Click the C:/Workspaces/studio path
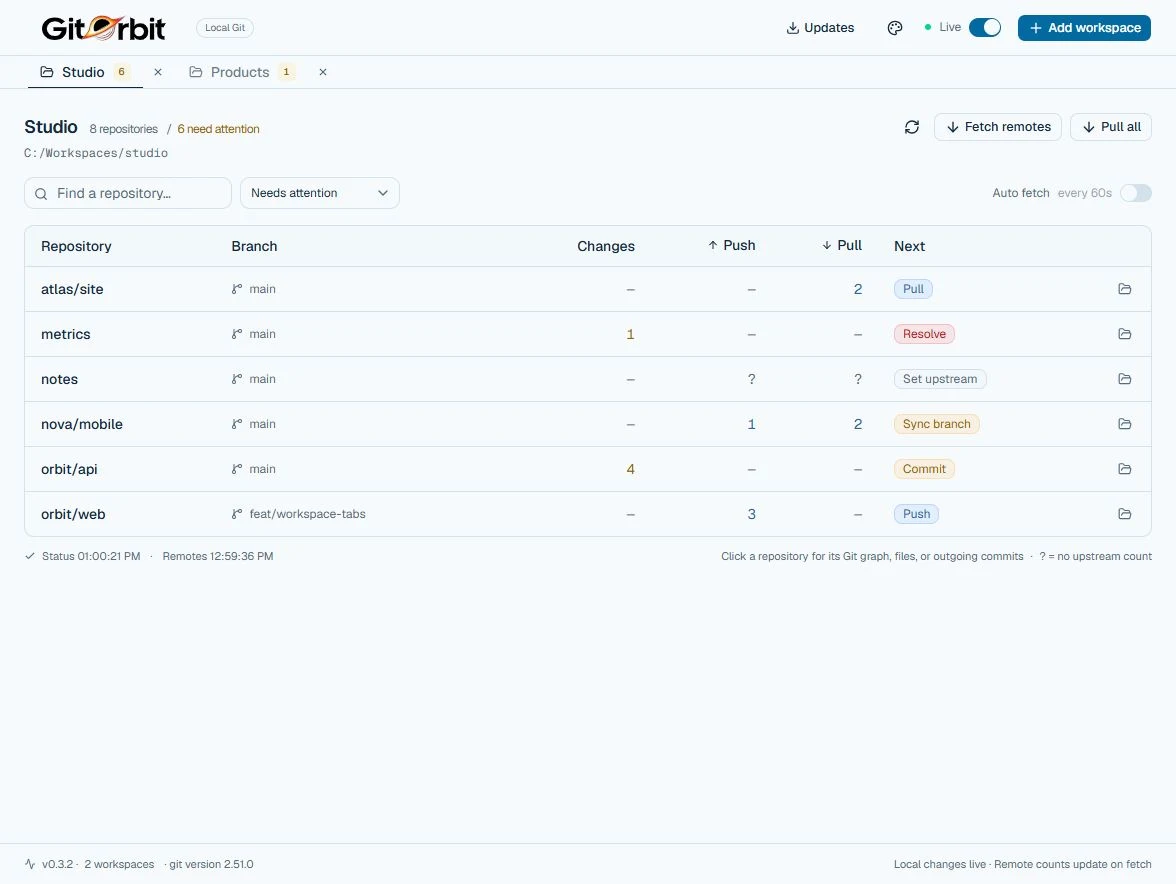 [96, 153]
